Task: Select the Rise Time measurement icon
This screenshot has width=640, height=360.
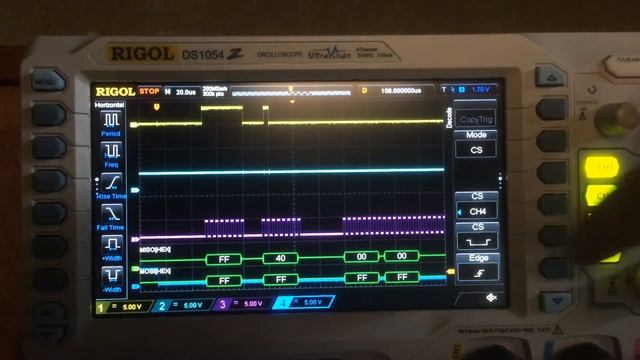Action: (x=111, y=182)
